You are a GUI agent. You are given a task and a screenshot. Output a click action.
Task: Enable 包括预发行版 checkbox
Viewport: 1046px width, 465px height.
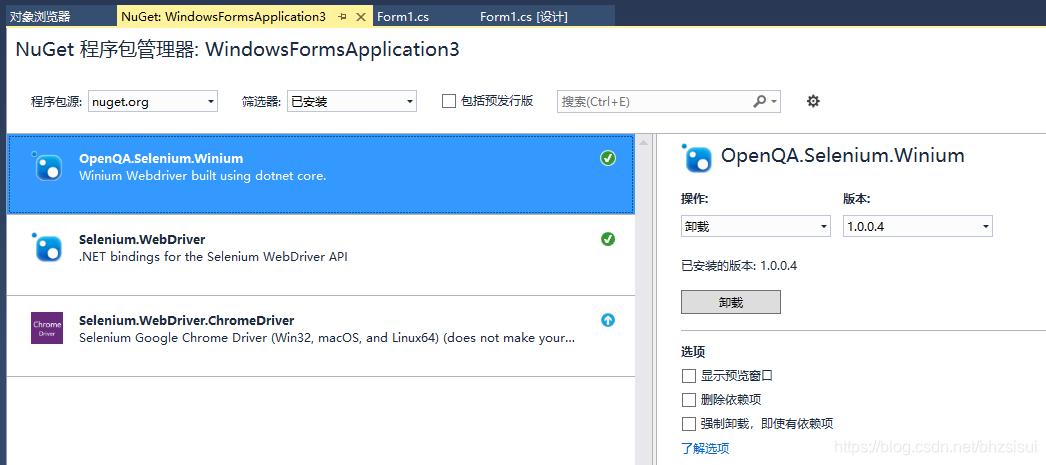pos(449,101)
